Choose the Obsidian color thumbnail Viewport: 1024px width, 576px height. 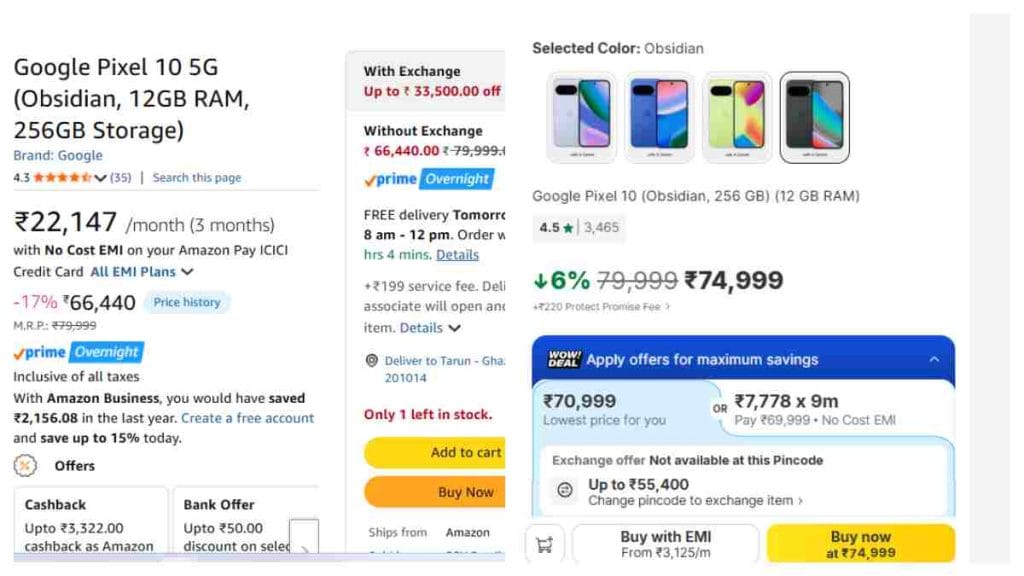pos(814,118)
